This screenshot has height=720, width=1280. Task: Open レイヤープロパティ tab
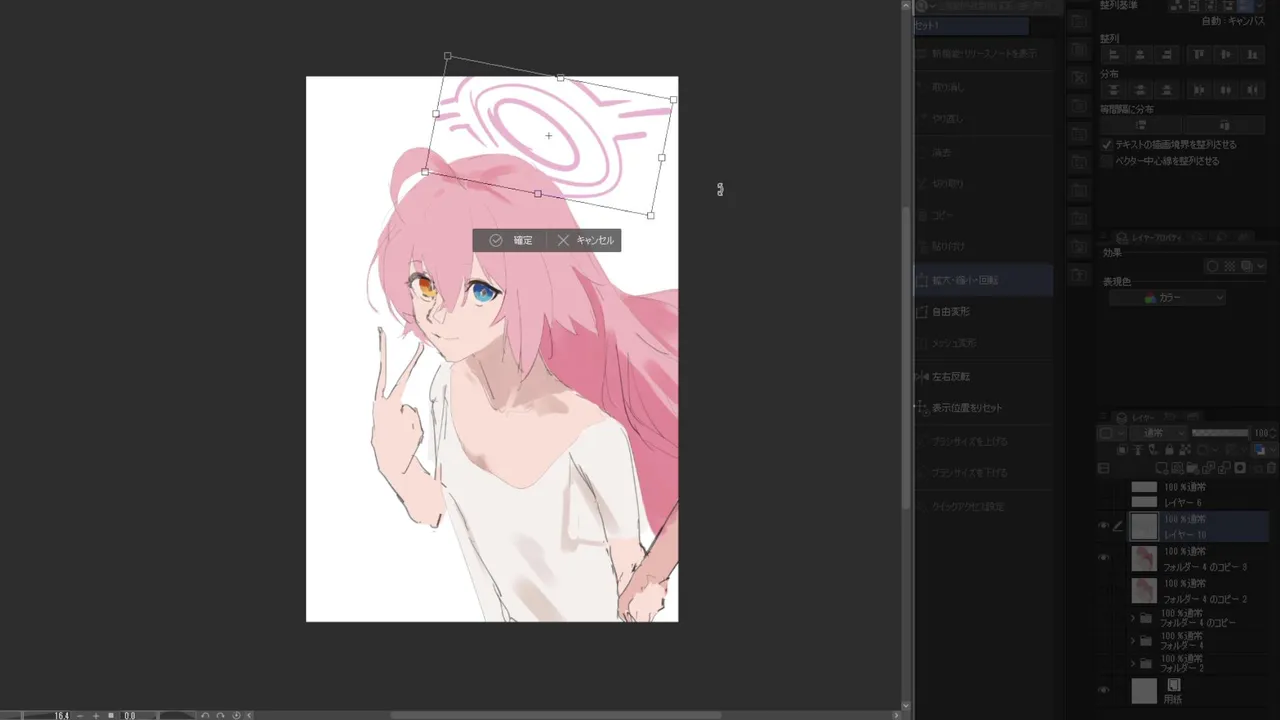[1155, 238]
